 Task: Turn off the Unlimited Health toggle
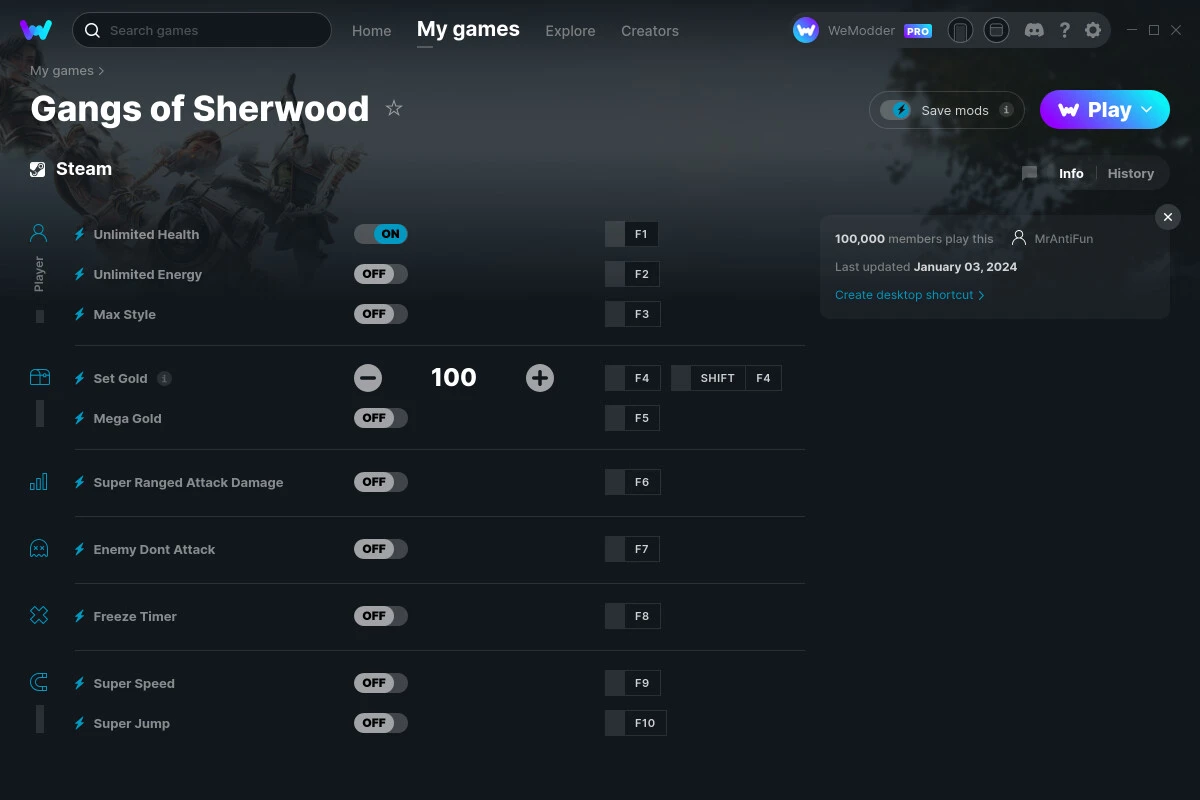coord(380,233)
